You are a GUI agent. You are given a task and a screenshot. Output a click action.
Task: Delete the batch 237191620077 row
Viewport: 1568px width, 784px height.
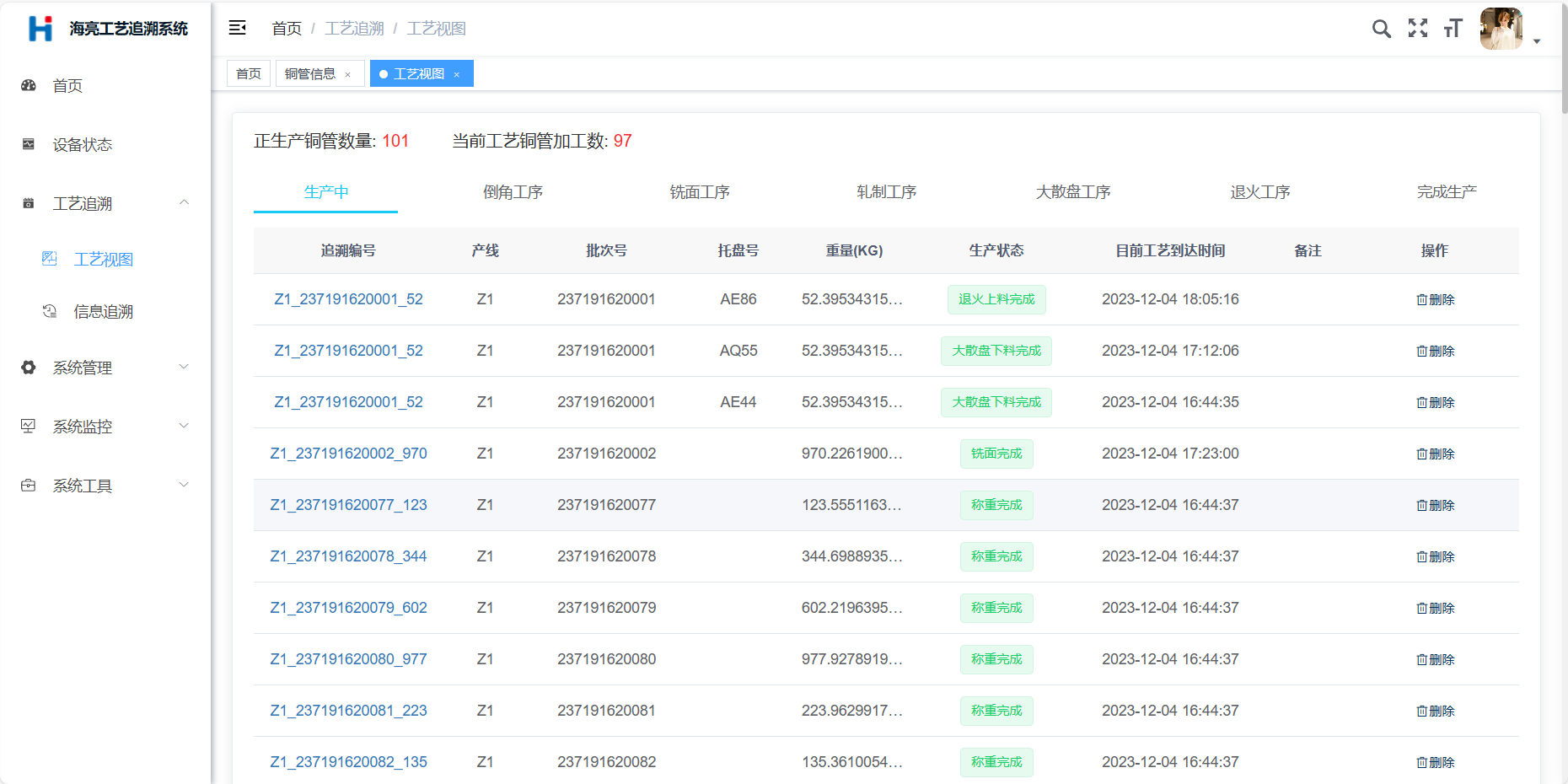tap(1435, 506)
